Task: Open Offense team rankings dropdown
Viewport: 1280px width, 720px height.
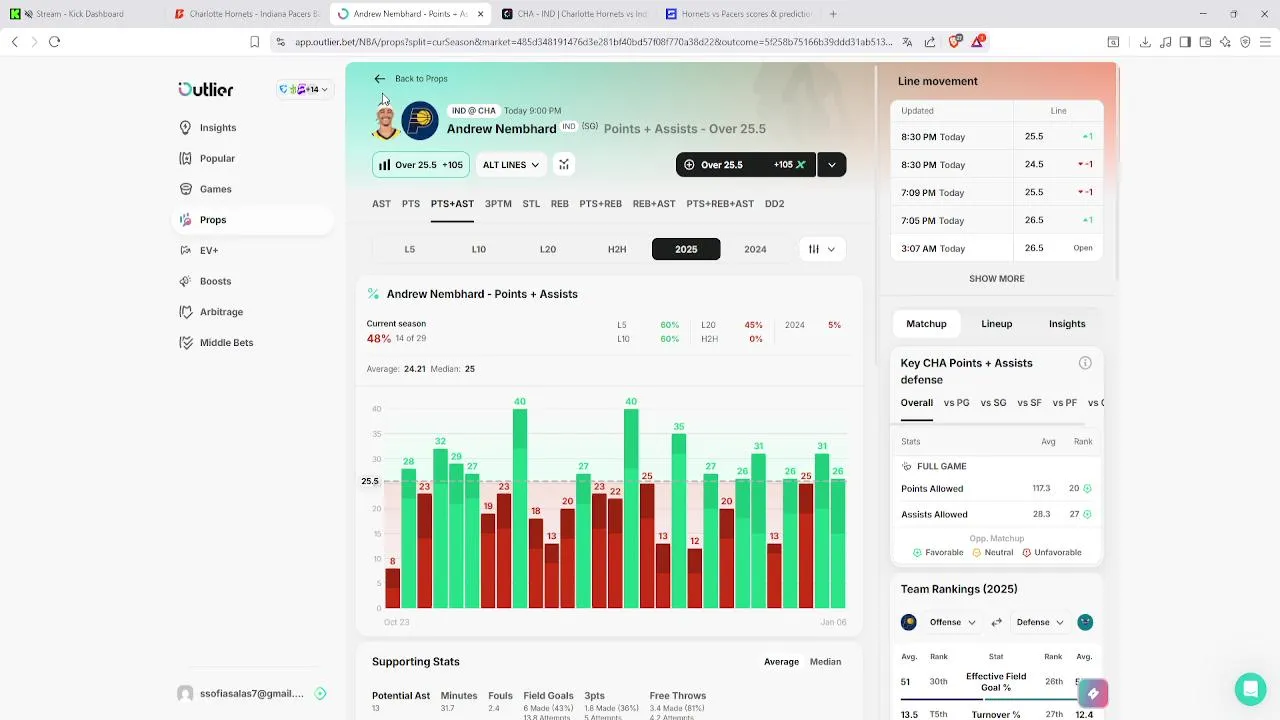Action: 952,622
